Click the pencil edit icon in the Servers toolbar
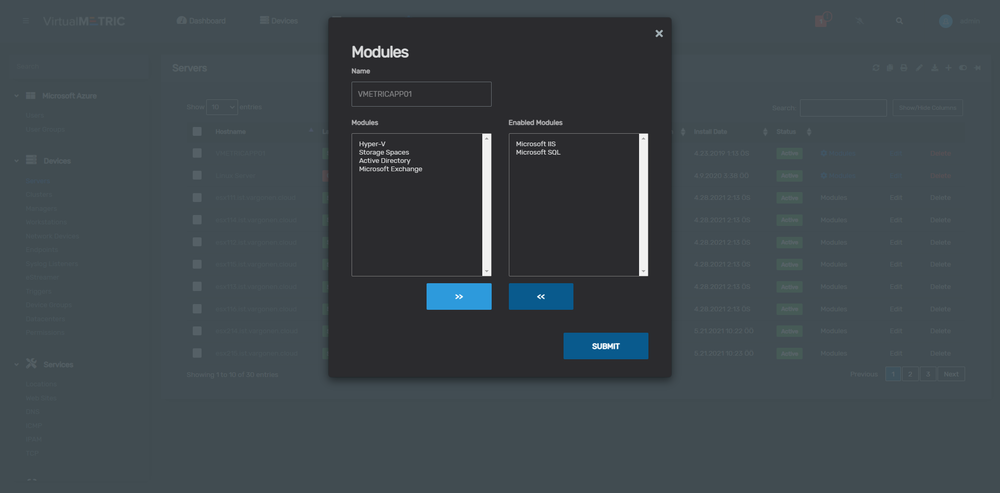1000x493 pixels. [919, 68]
